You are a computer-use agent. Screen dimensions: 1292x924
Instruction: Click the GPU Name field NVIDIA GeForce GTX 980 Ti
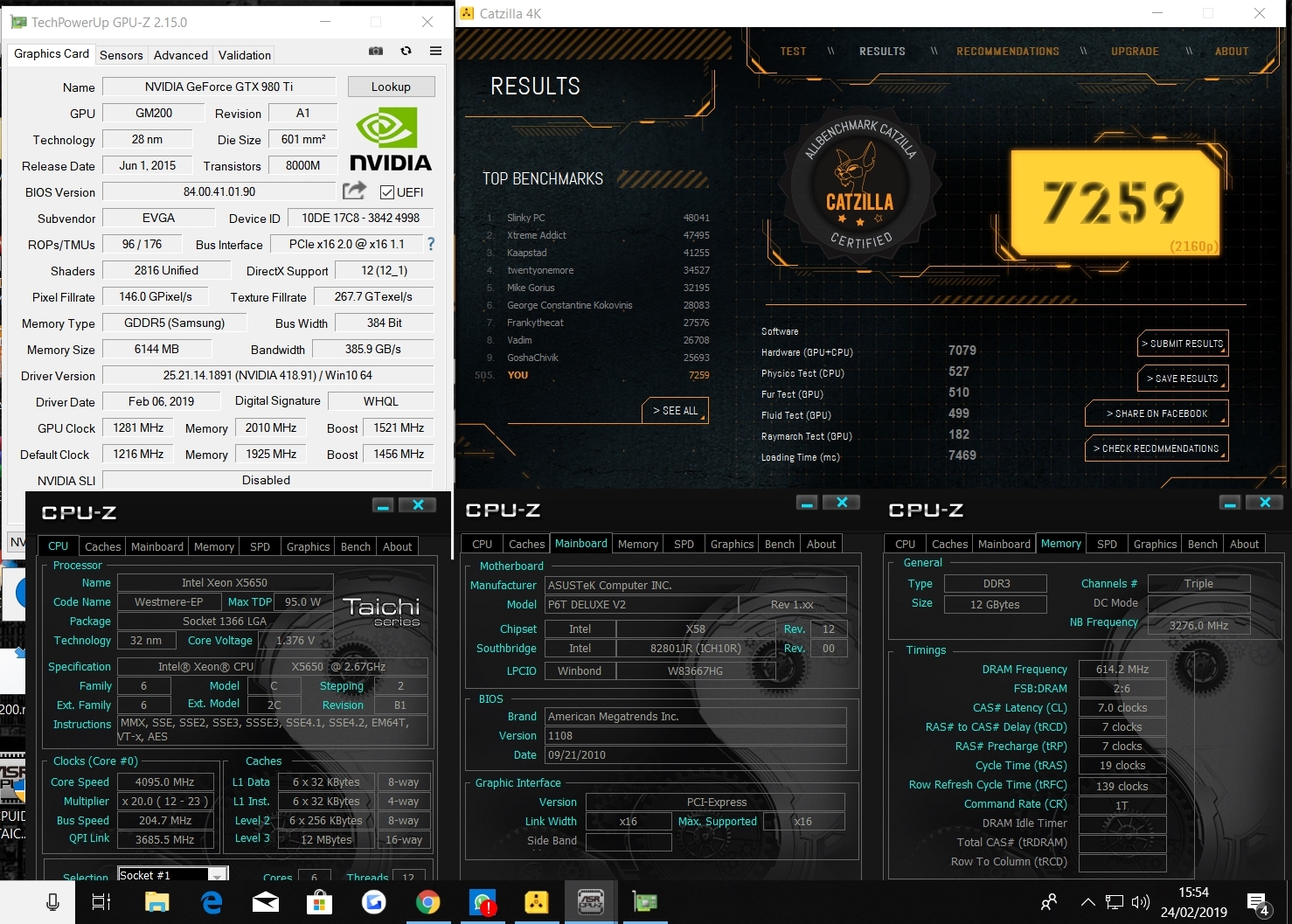click(219, 87)
